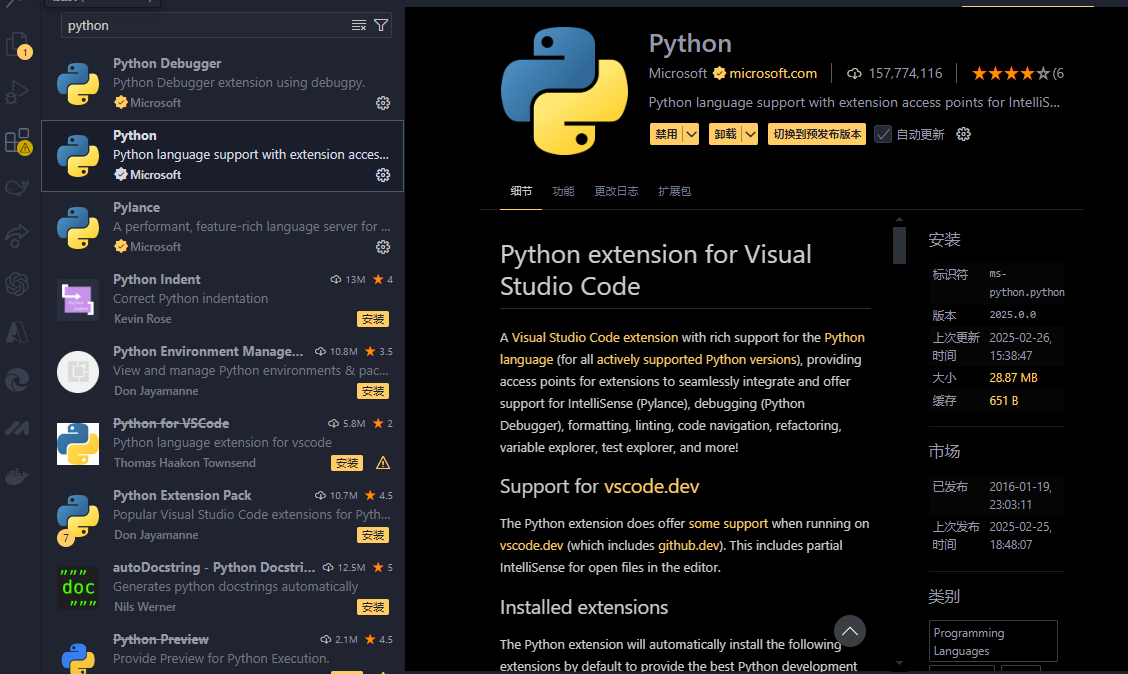The image size is (1128, 674).
Task: Click the 651 B cache value
Action: (x=1004, y=401)
